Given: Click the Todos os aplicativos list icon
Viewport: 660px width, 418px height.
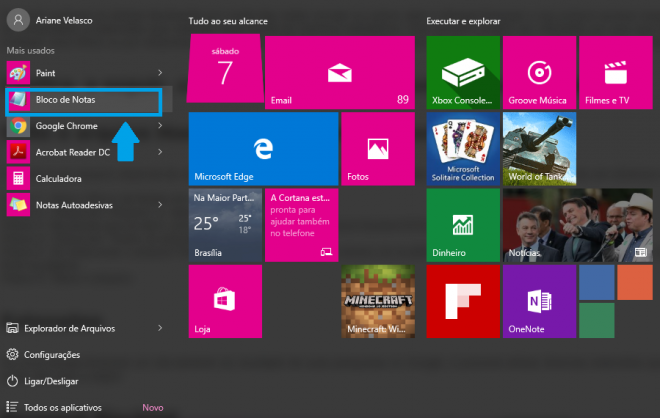Looking at the screenshot, I should coord(12,407).
